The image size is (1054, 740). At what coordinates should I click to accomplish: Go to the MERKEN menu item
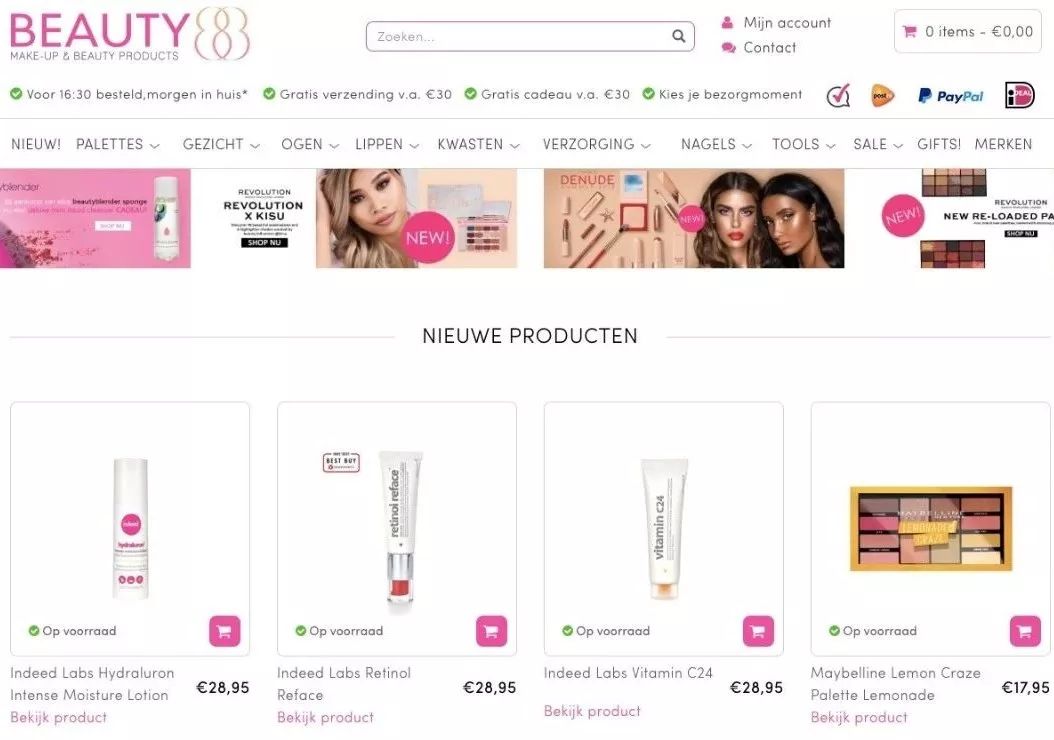[1003, 144]
